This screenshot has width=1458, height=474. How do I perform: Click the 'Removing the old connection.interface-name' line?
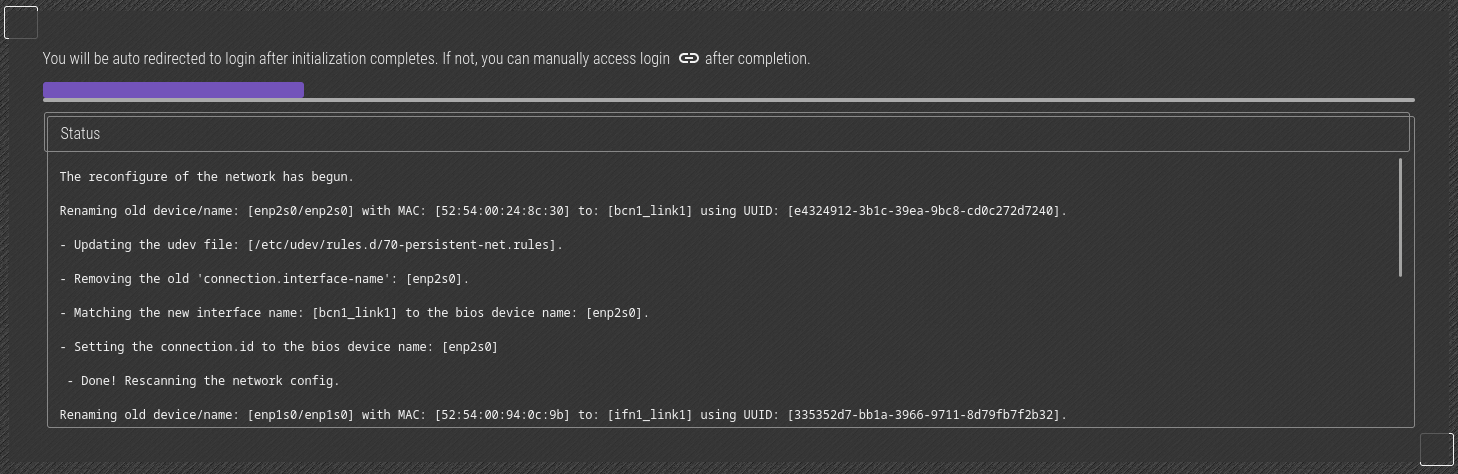click(x=264, y=279)
